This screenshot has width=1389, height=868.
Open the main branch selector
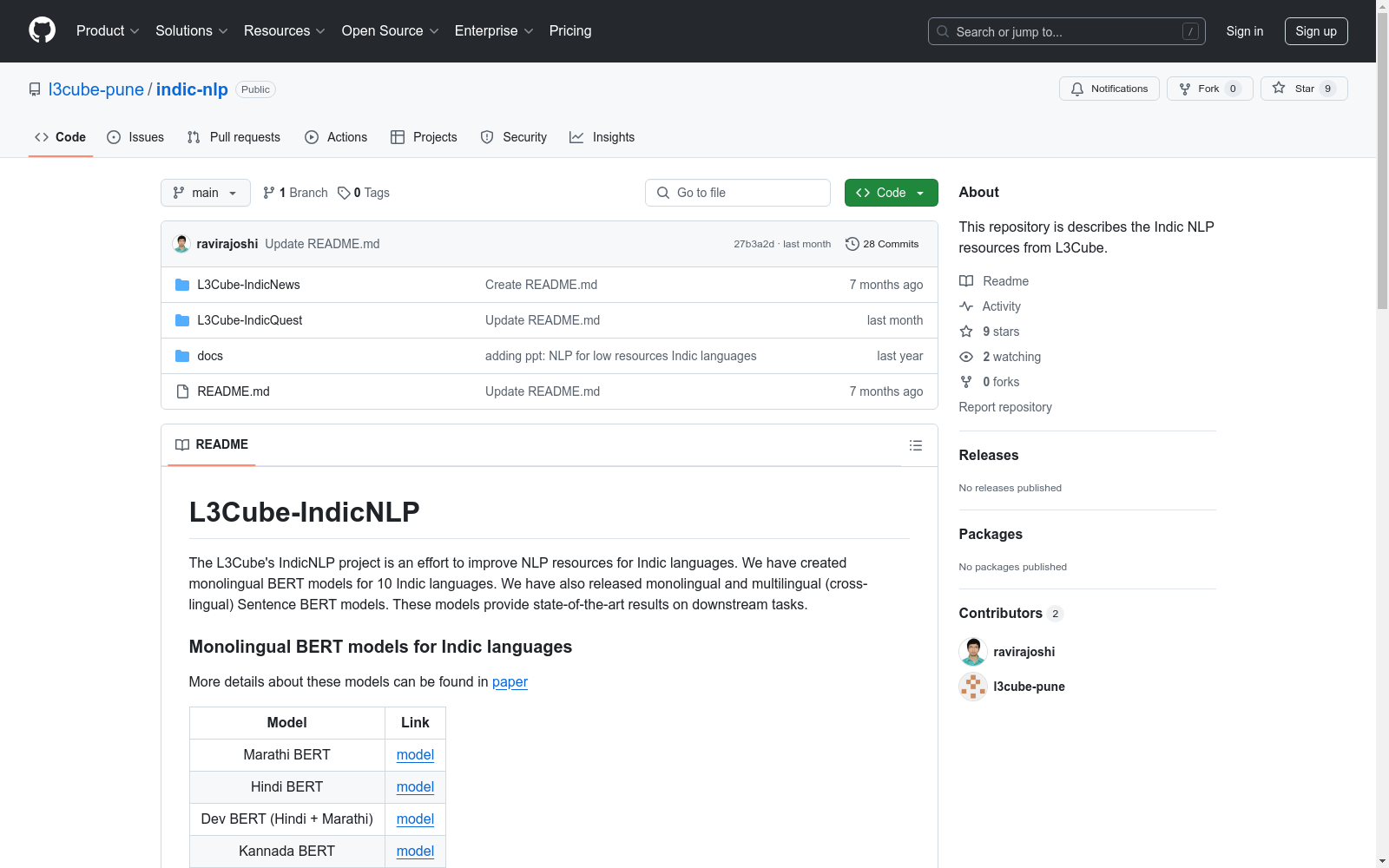coord(206,193)
